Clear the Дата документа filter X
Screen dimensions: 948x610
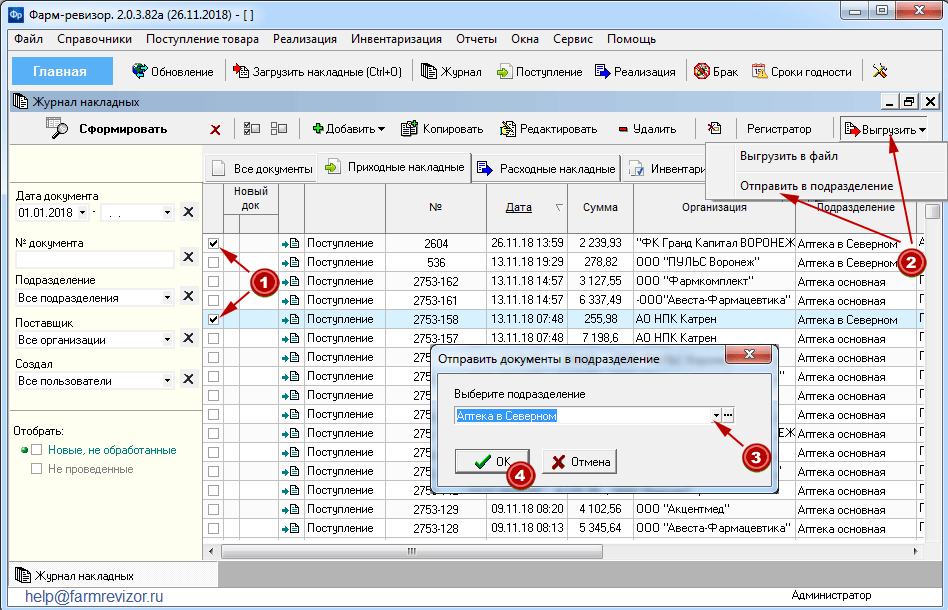pyautogui.click(x=189, y=212)
